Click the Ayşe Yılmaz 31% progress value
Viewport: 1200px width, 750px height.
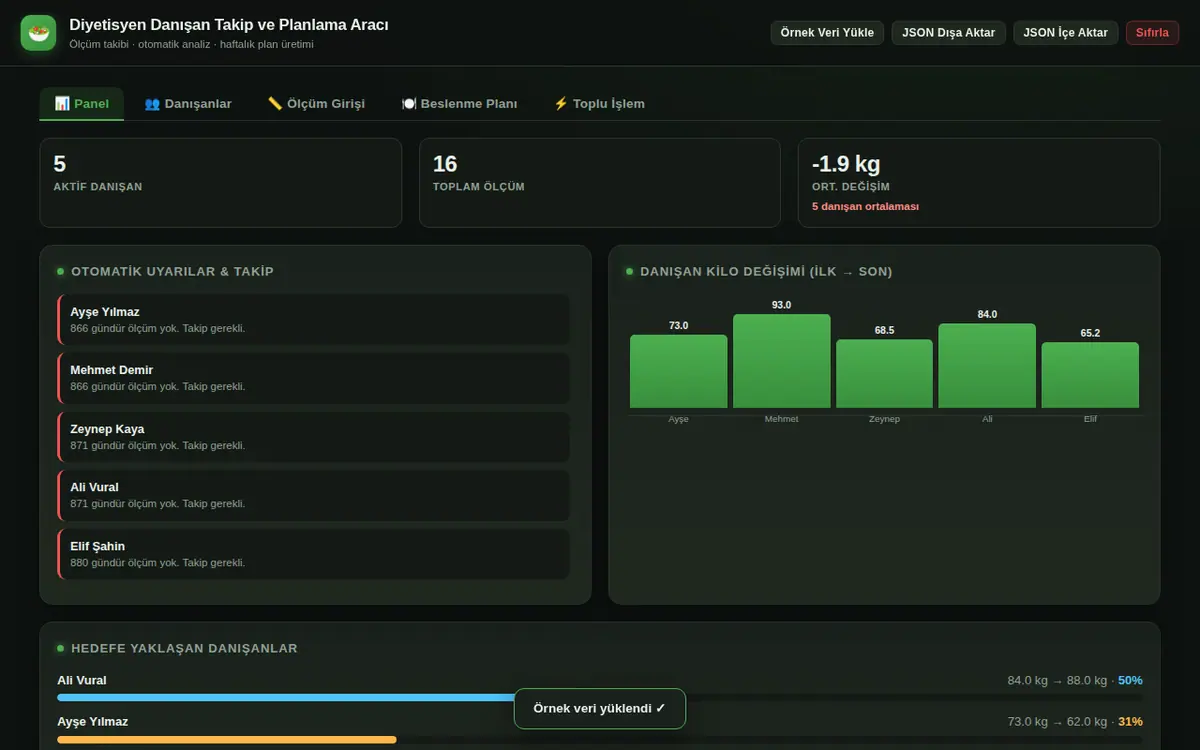[1130, 722]
